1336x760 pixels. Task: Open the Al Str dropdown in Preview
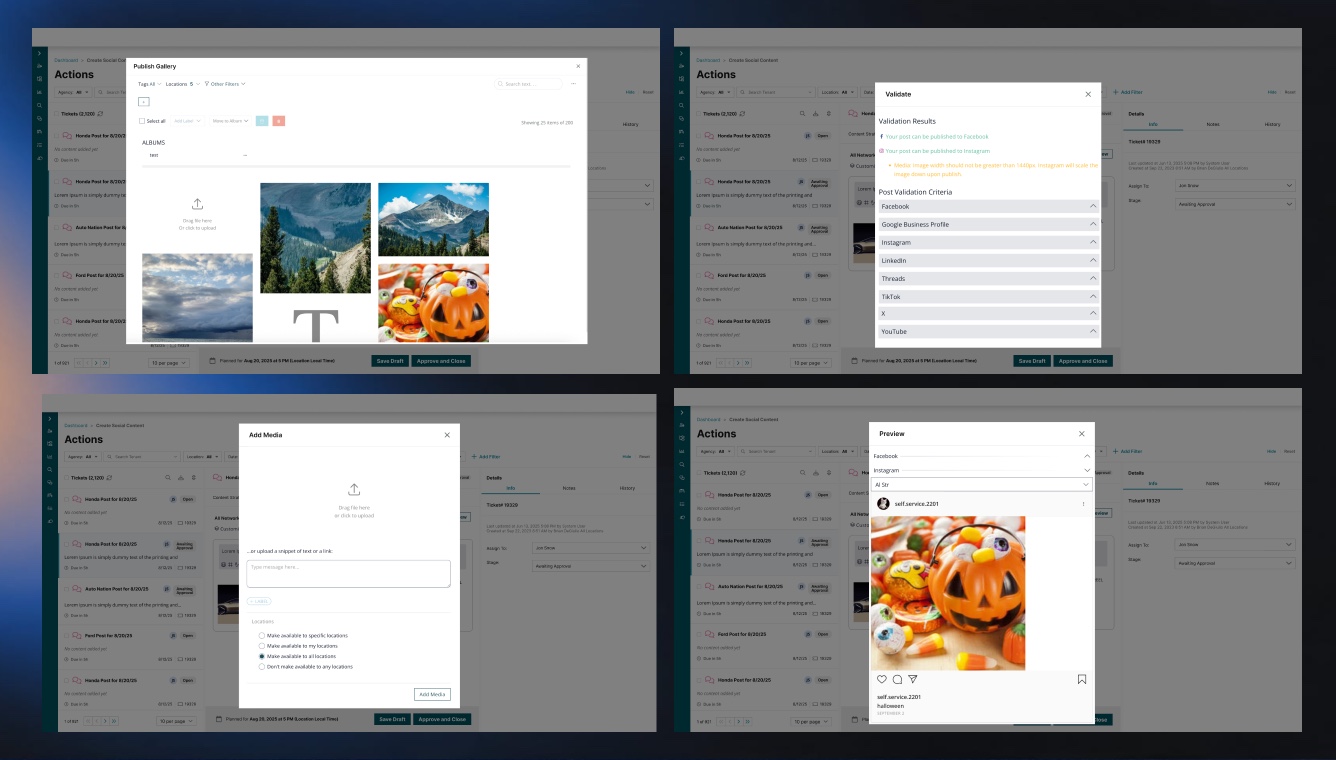click(981, 485)
